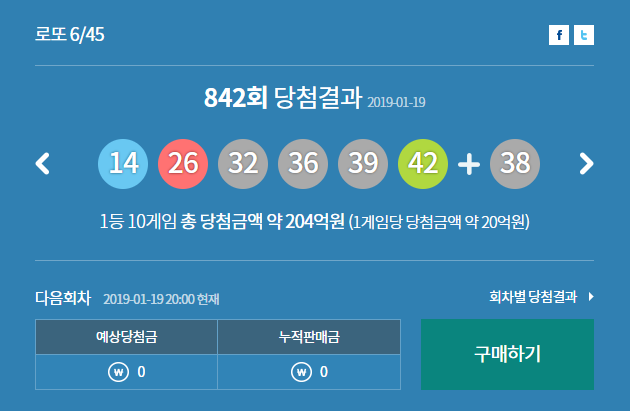This screenshot has height=411, width=630.
Task: Click the 842회 당첨결과 heading
Action: [283, 98]
